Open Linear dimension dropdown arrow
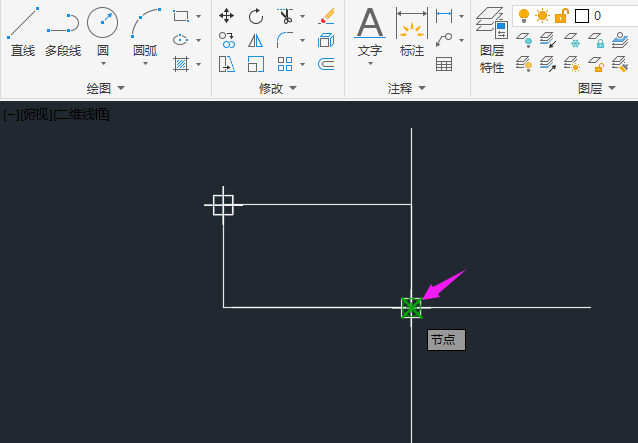This screenshot has height=443, width=638. [x=461, y=17]
